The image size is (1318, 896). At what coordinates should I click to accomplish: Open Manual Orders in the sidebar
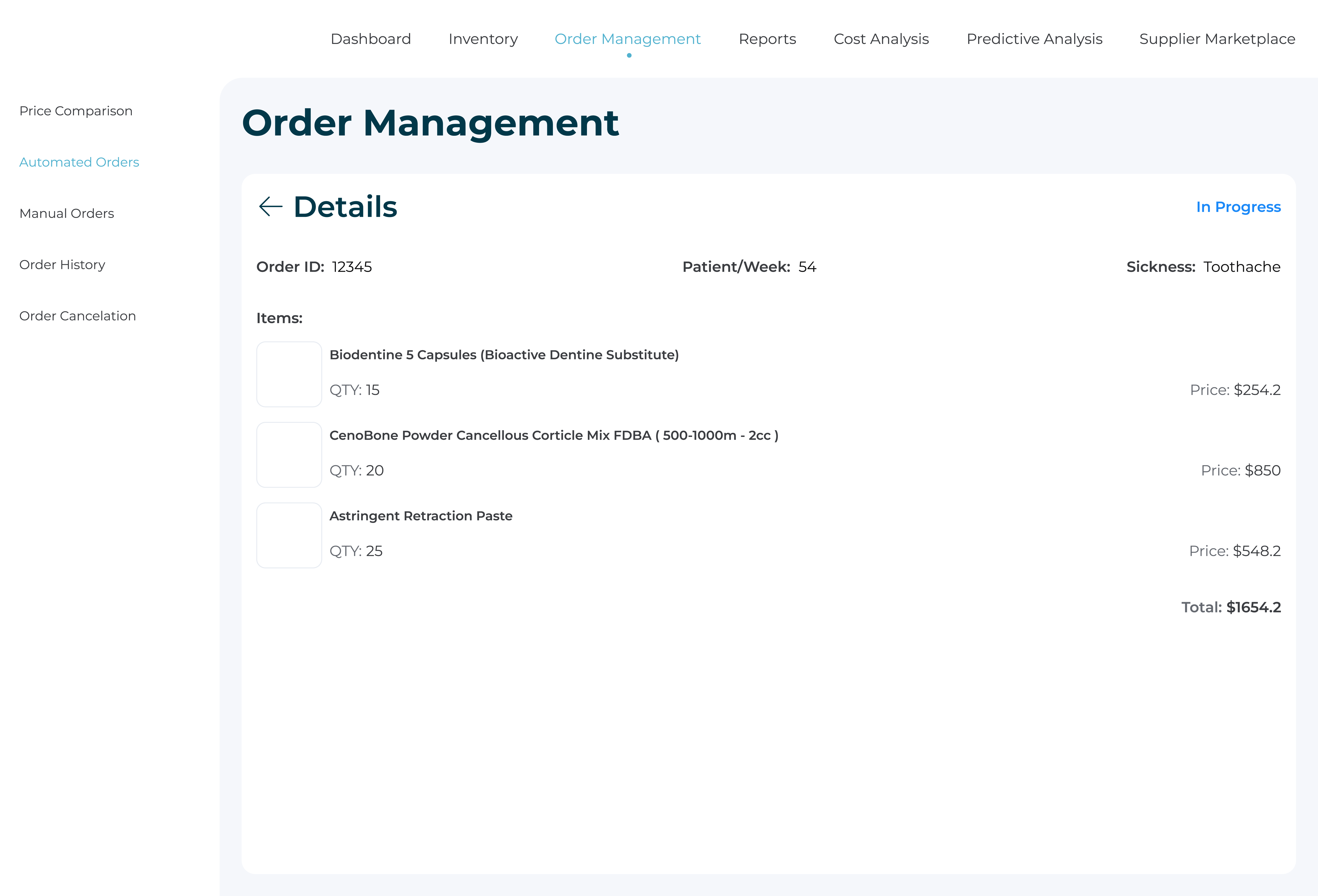tap(66, 213)
